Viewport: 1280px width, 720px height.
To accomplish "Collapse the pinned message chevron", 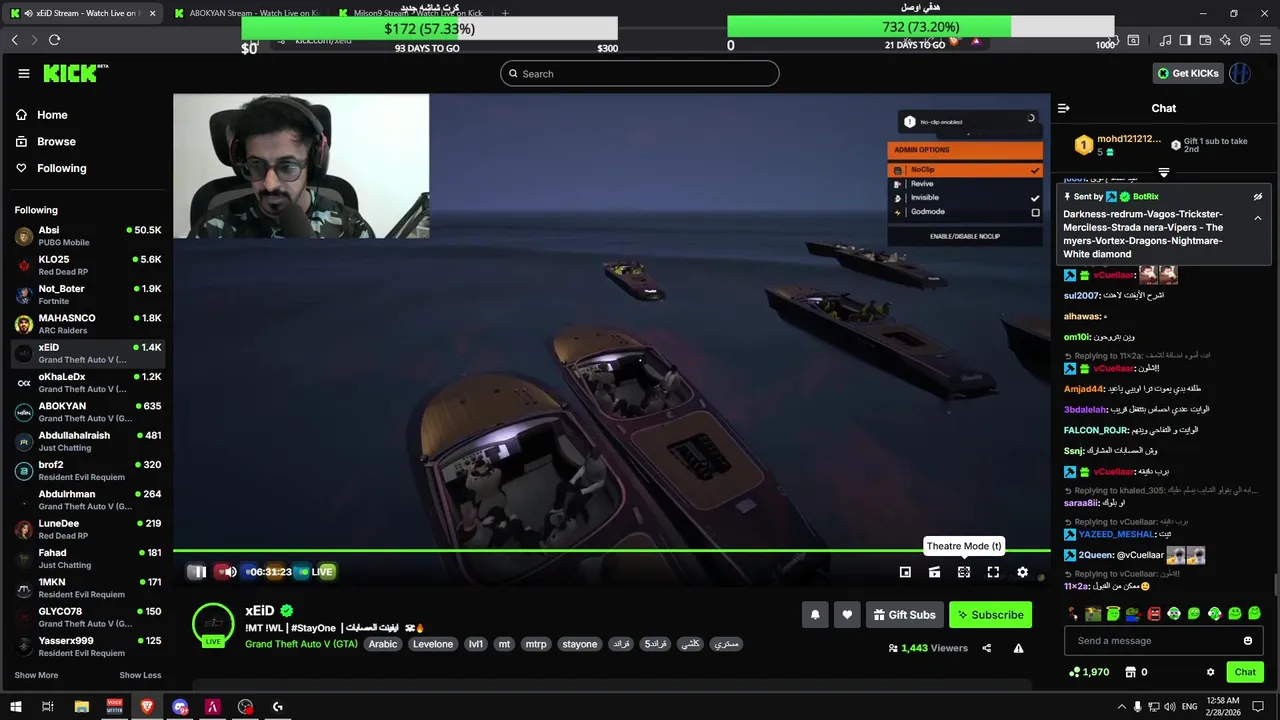I will coord(1258,218).
